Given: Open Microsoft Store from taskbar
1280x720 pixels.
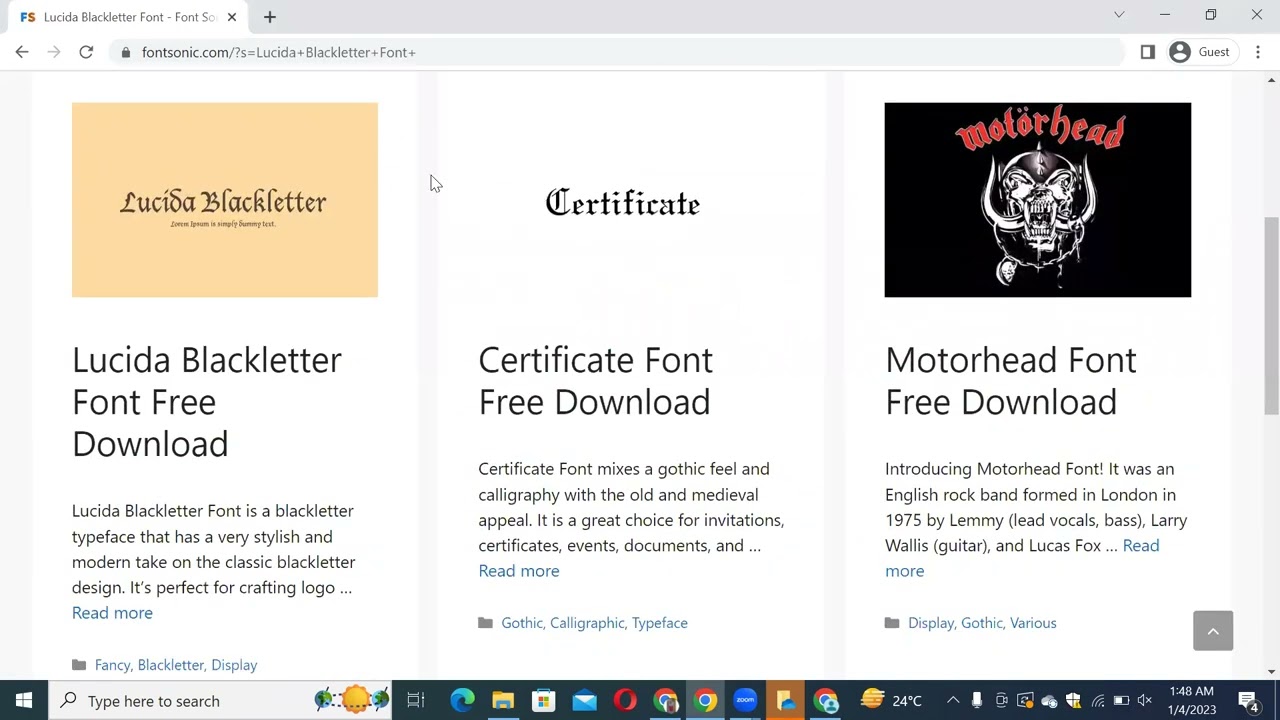Looking at the screenshot, I should [x=543, y=701].
